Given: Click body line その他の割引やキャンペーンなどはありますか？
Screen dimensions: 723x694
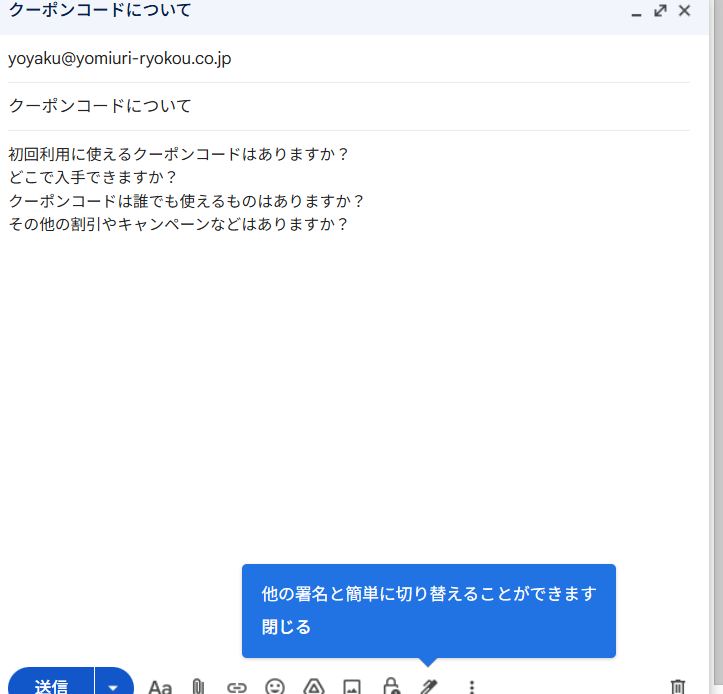Looking at the screenshot, I should [178, 225].
